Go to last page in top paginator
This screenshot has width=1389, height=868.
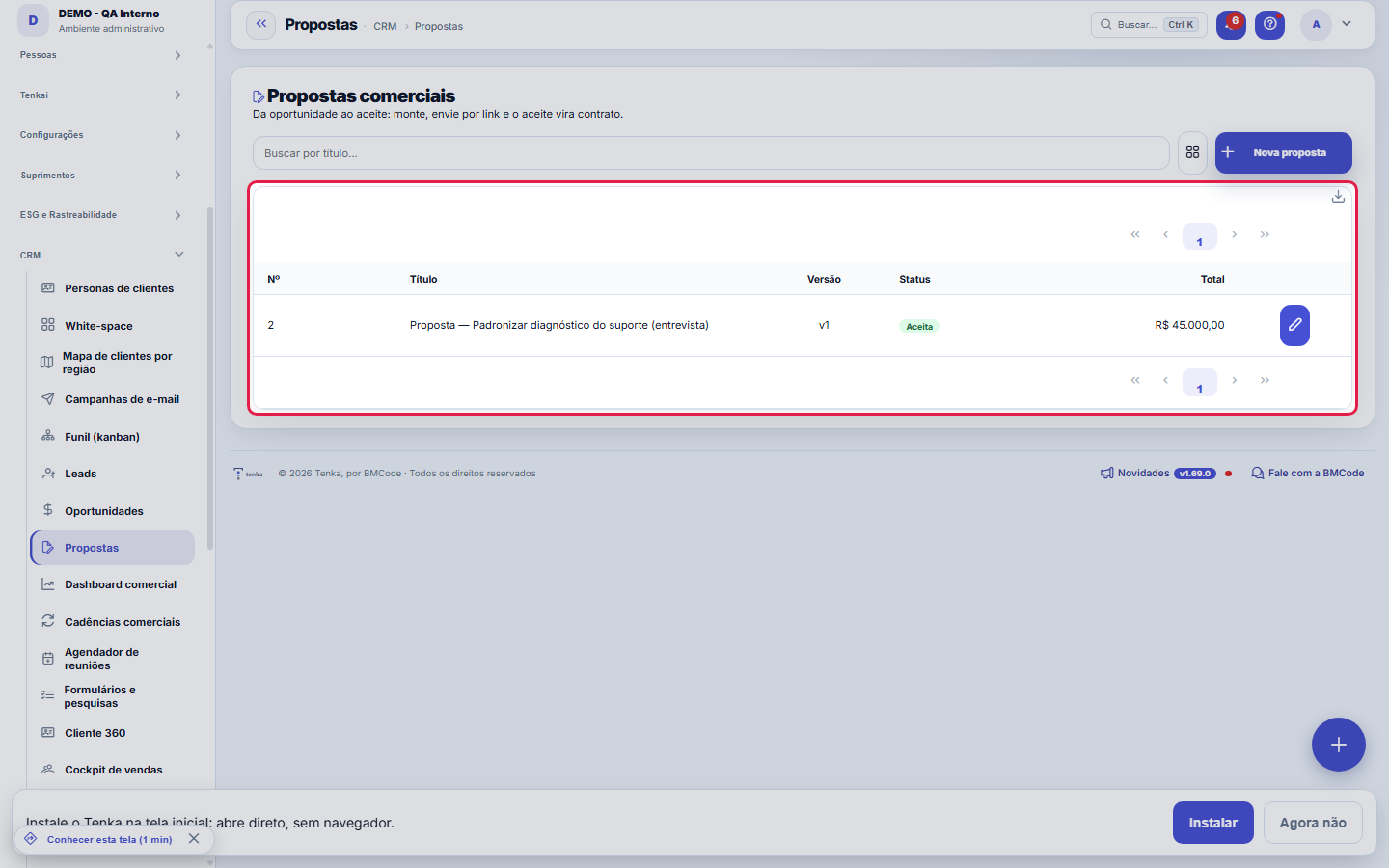click(x=1265, y=234)
